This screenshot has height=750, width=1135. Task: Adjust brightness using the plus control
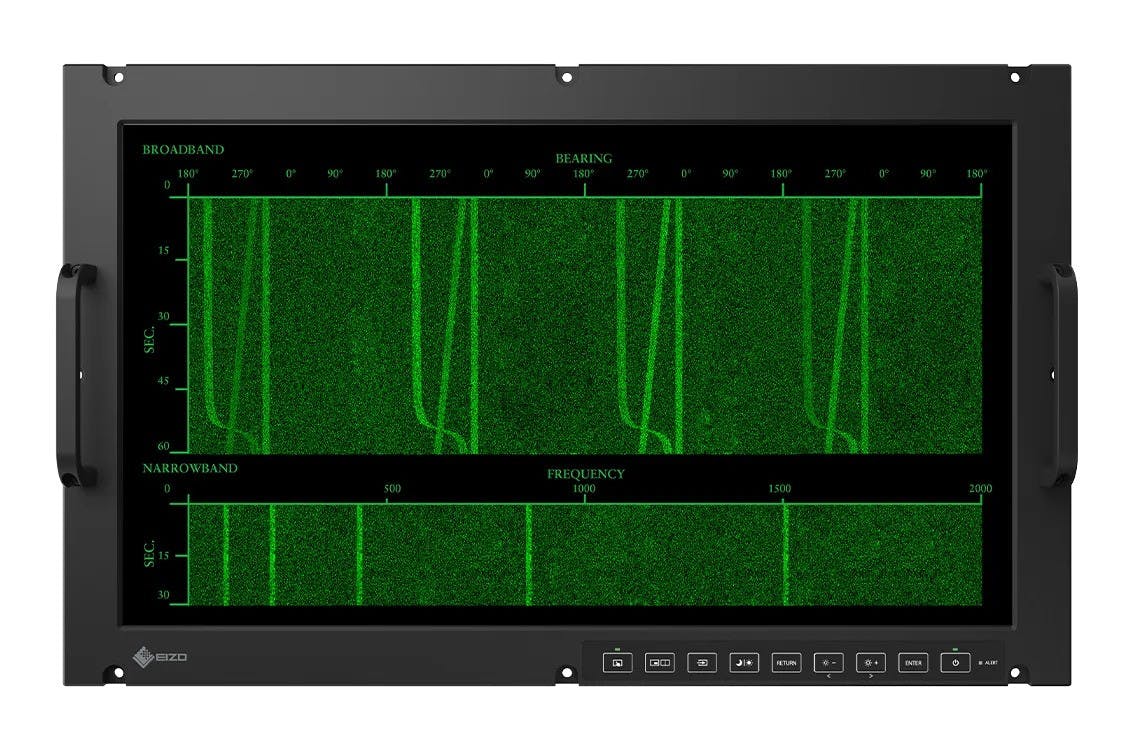[x=869, y=662]
